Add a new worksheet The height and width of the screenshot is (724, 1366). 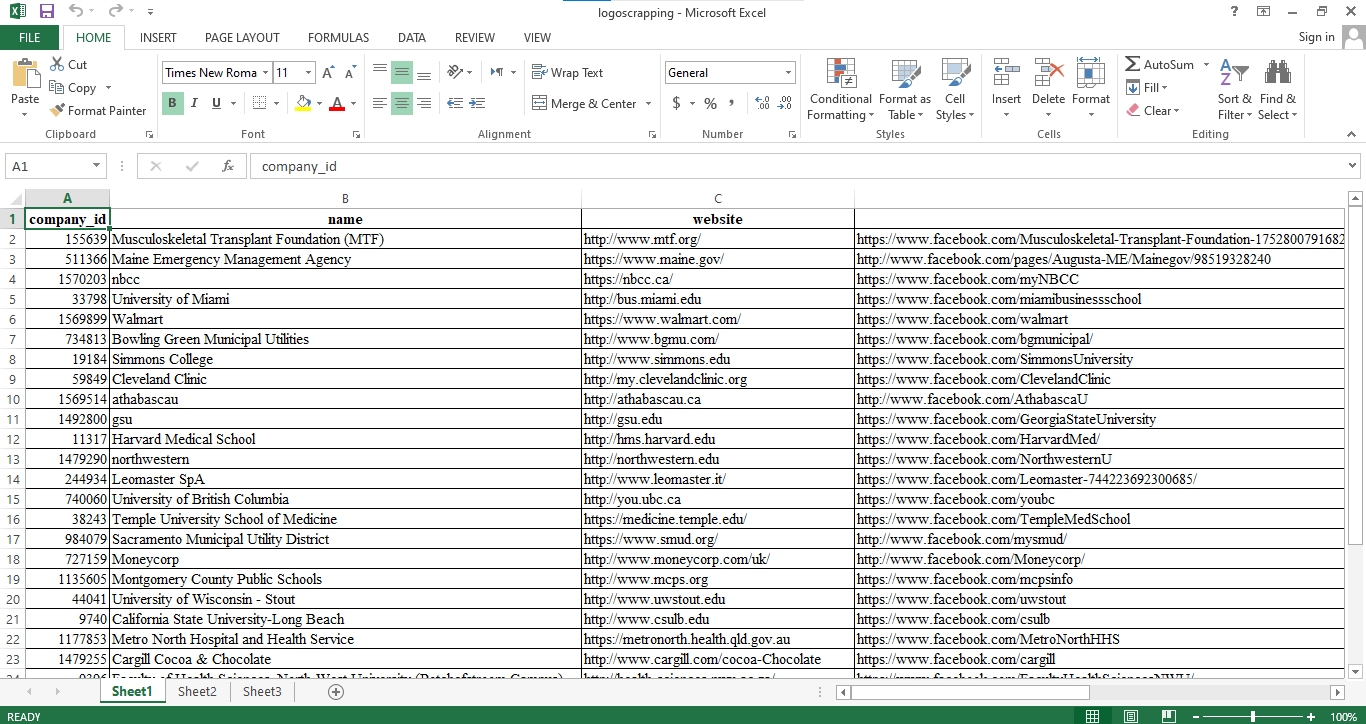click(x=336, y=691)
